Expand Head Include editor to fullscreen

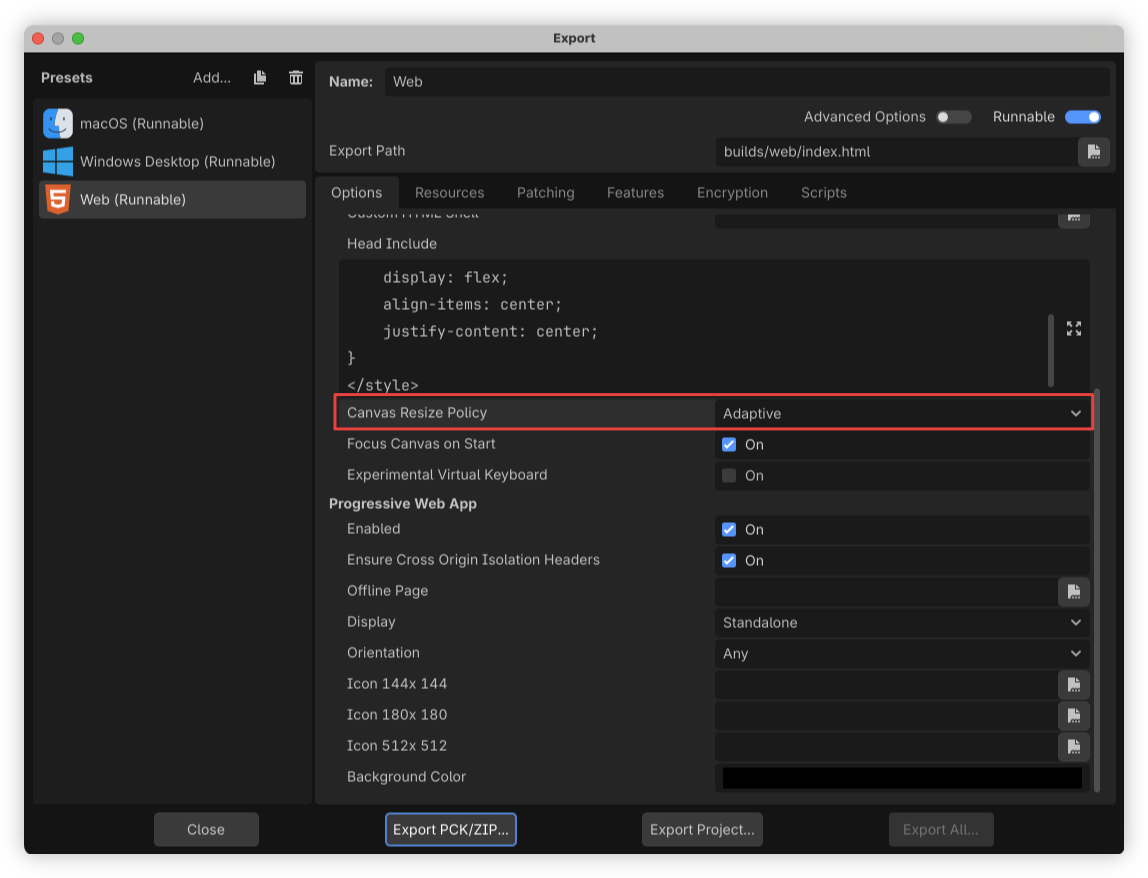click(1074, 329)
